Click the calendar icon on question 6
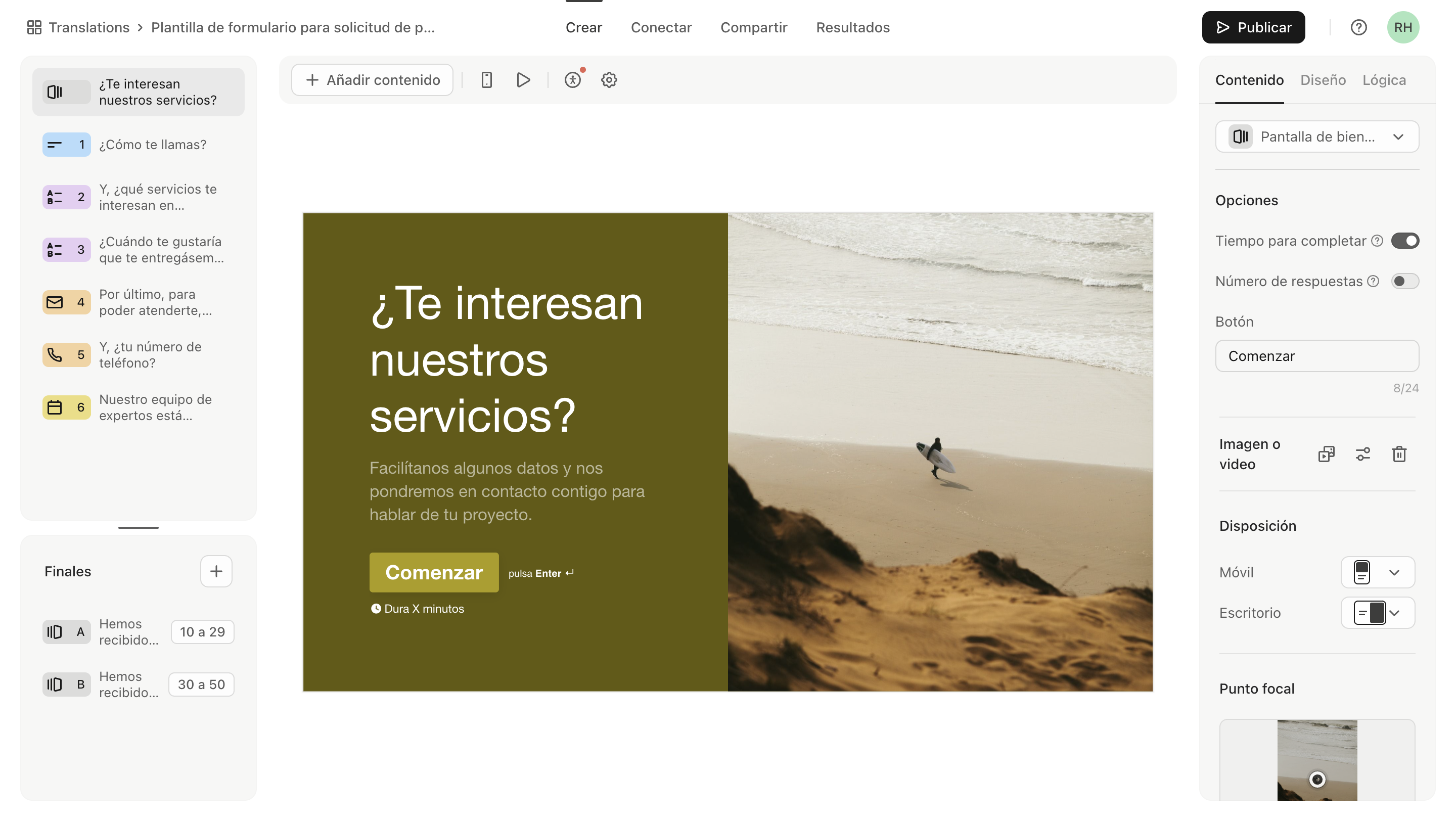Image resolution: width=1456 pixels, height=821 pixels. (55, 407)
